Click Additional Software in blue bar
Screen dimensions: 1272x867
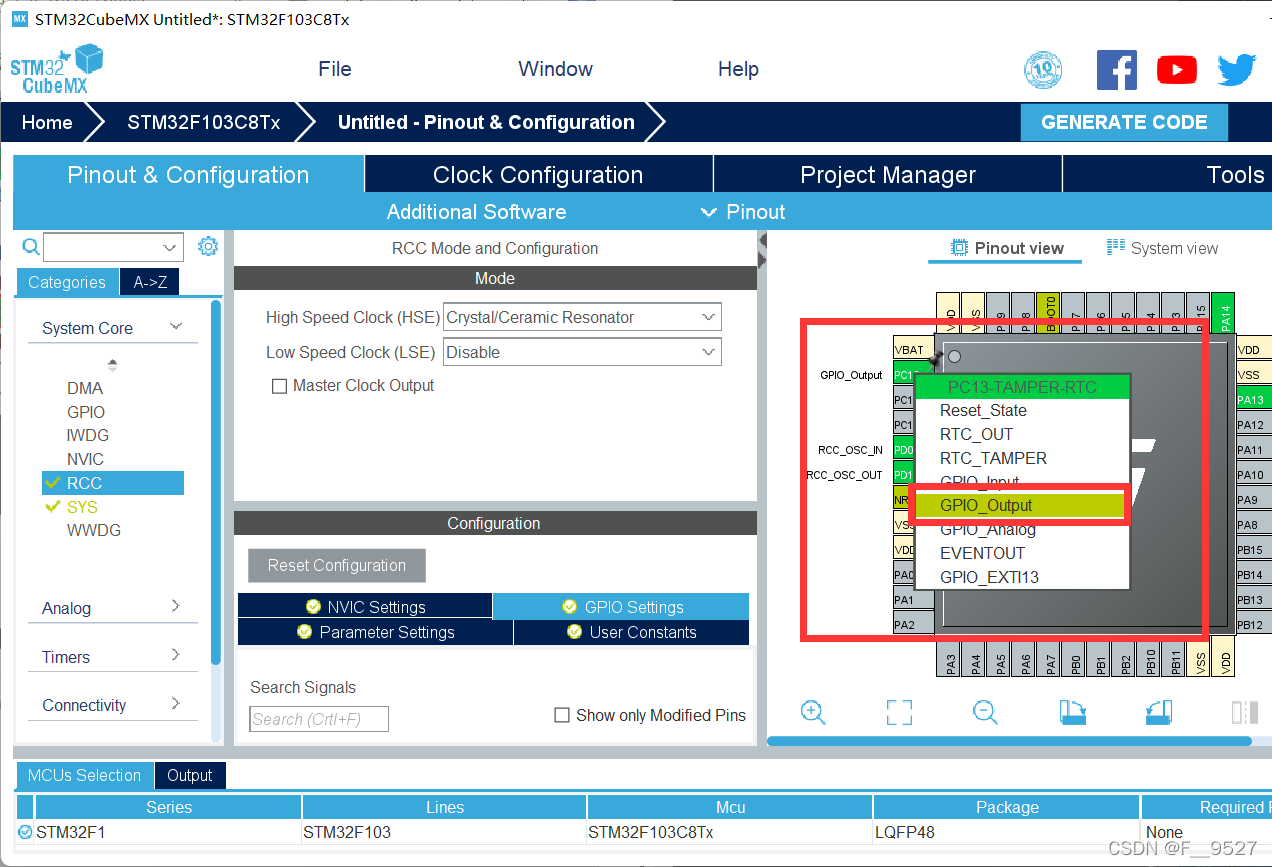coord(476,212)
